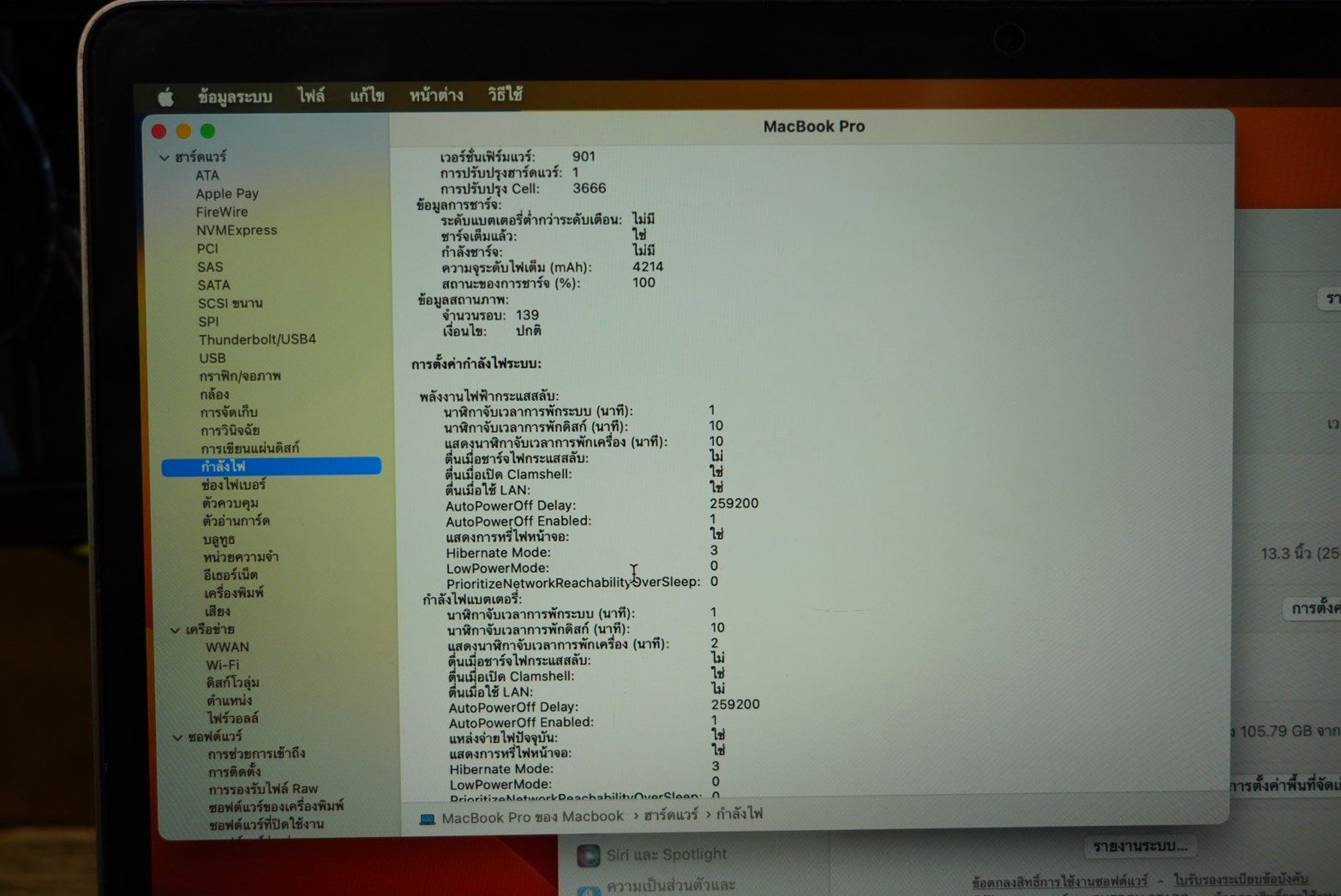Image resolution: width=1341 pixels, height=896 pixels.
Task: Select การวินิจฉัย in the sidebar
Action: click(230, 431)
